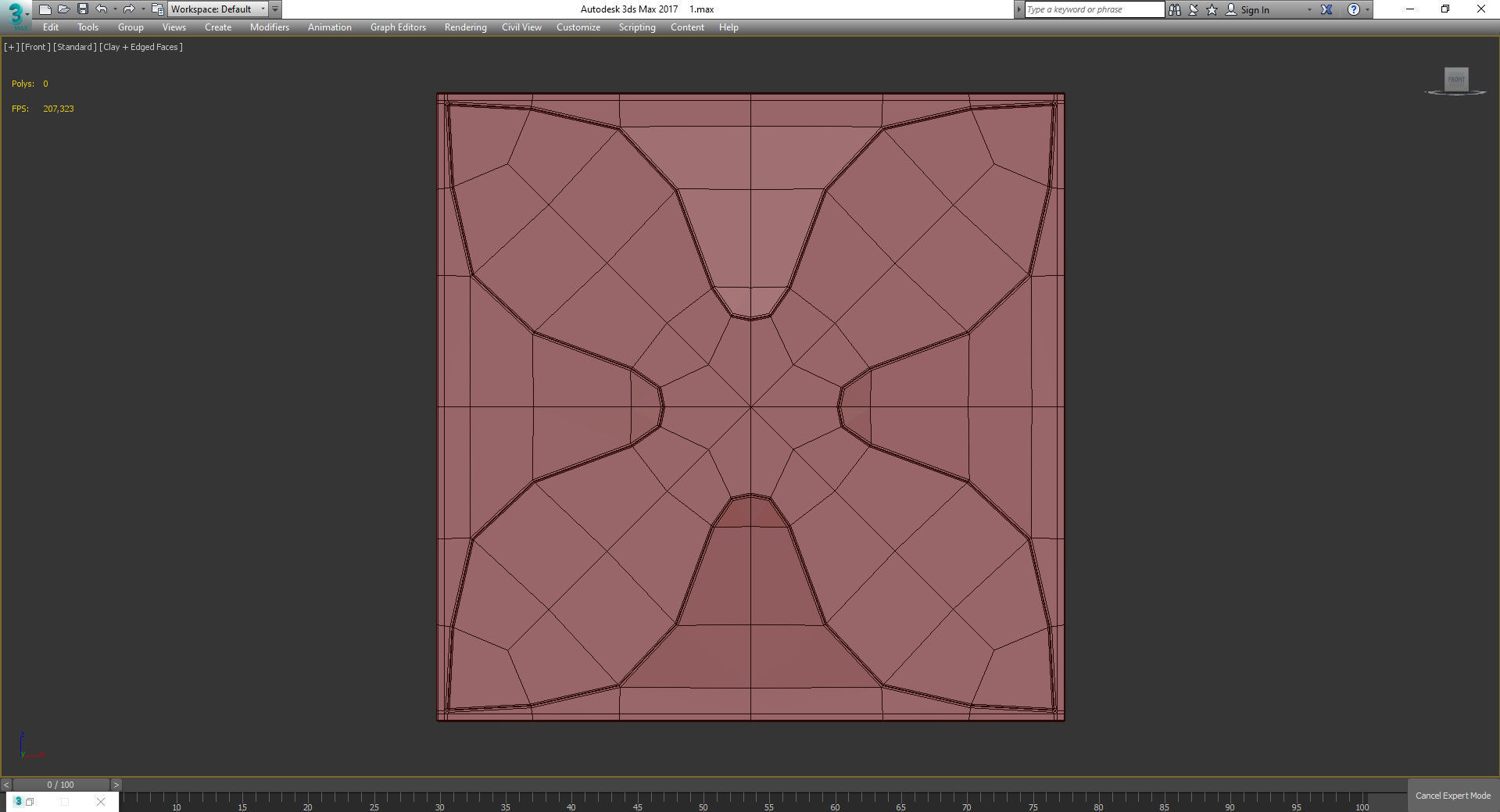Go to previous frame on time slider

(x=6, y=785)
